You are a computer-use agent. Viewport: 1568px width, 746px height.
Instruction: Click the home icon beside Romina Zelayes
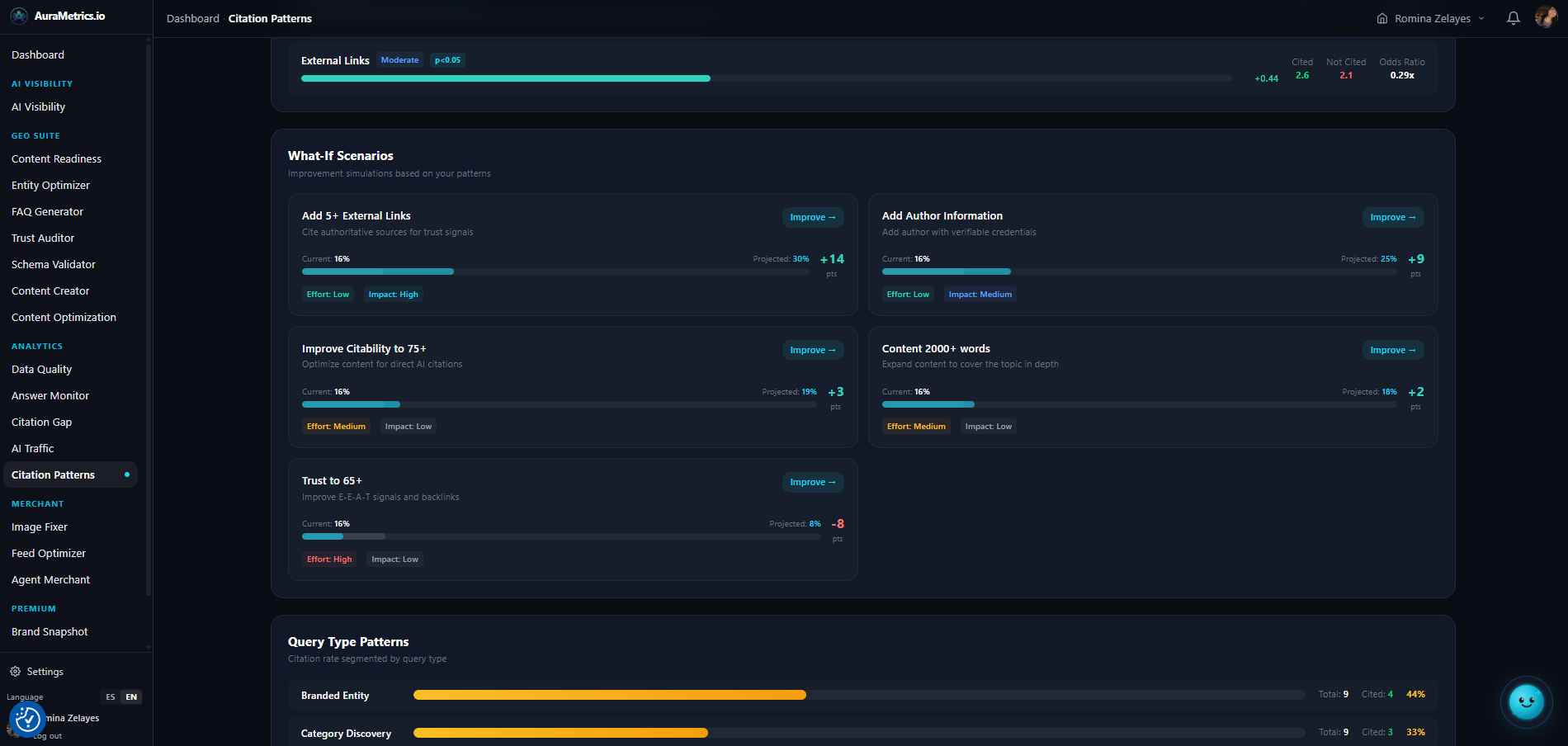coord(1382,17)
